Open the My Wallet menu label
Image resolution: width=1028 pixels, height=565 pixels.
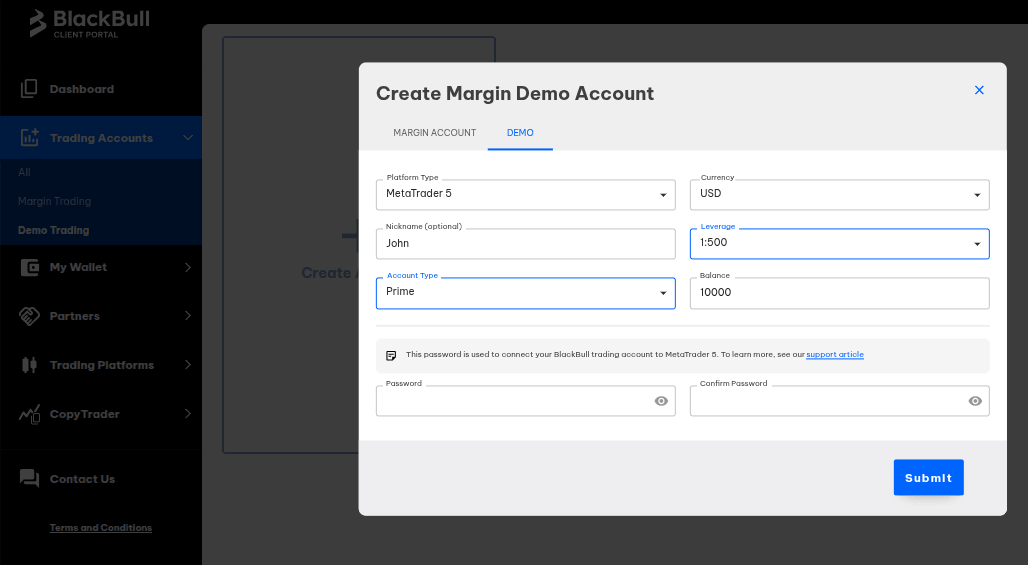(x=78, y=267)
